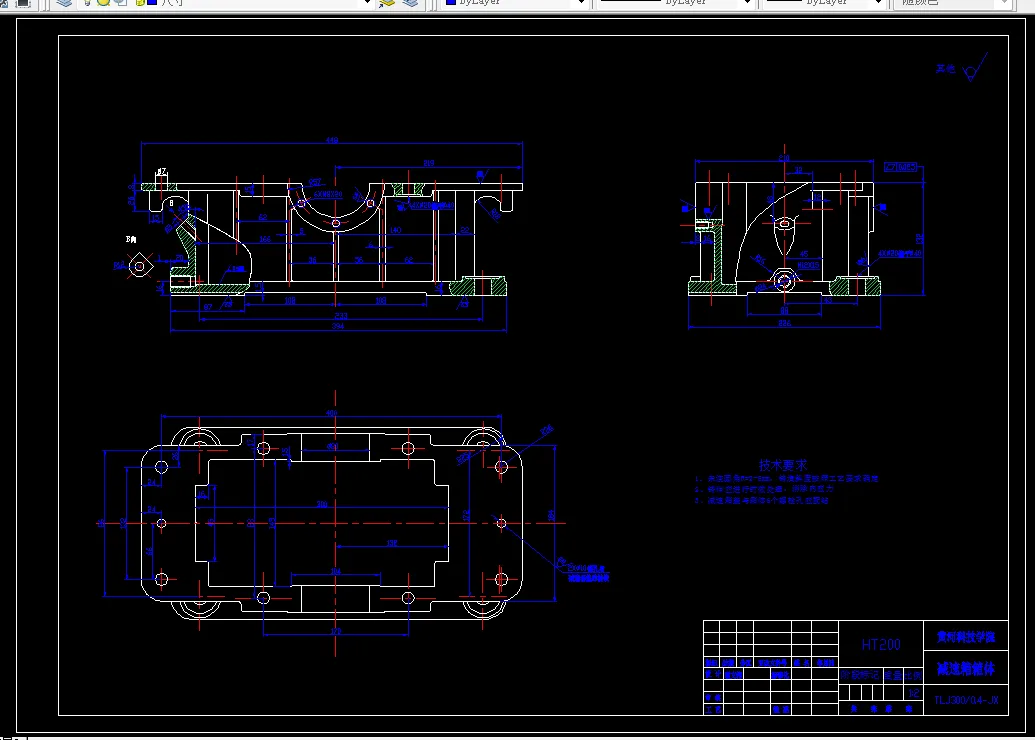The image size is (1035, 740).
Task: Select the B-direction detail view hexagon
Action: tap(140, 266)
